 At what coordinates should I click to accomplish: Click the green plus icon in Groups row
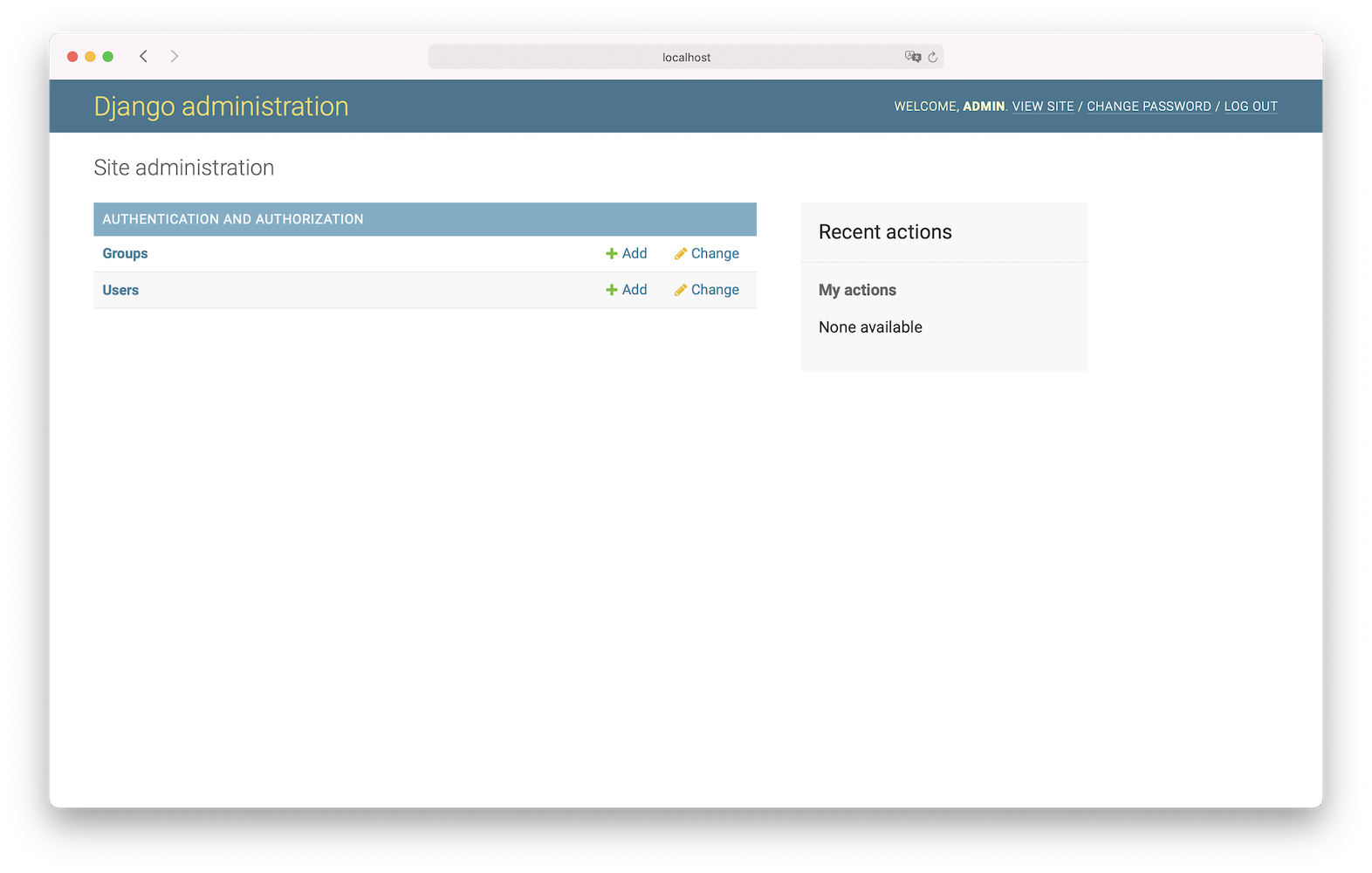[612, 254]
